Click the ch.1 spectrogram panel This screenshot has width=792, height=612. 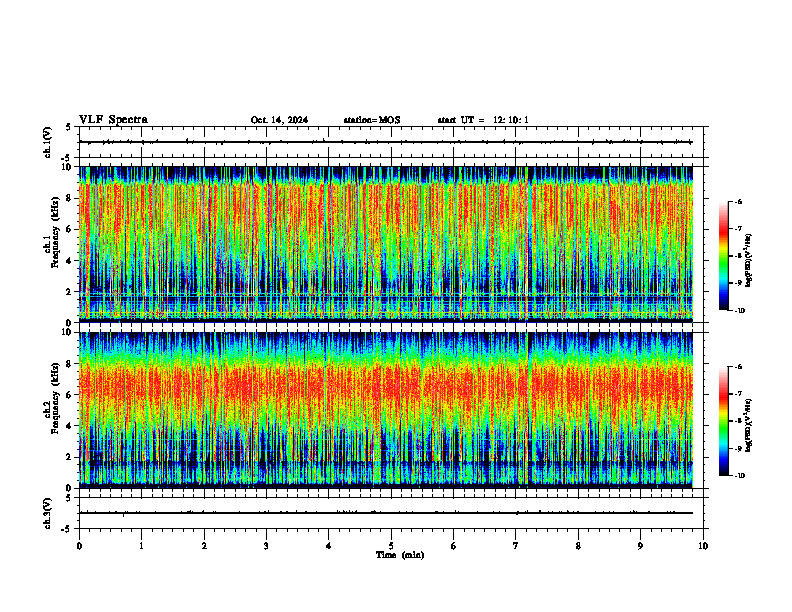pyautogui.click(x=386, y=244)
